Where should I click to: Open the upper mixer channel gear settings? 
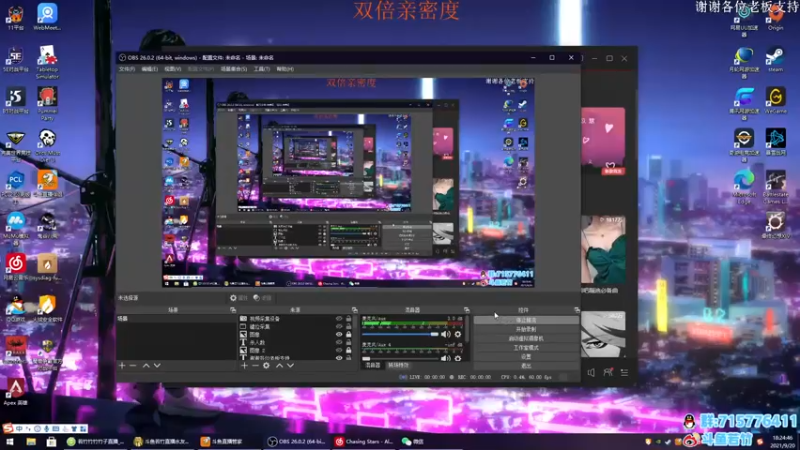coord(458,334)
